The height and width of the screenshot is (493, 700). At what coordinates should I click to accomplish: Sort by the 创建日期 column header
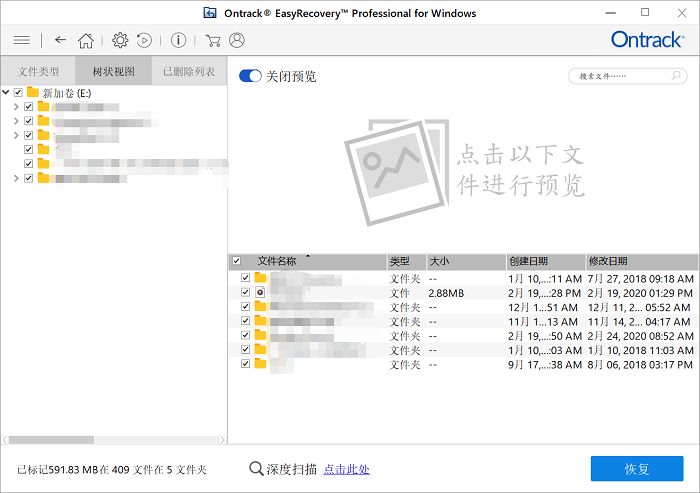546,261
